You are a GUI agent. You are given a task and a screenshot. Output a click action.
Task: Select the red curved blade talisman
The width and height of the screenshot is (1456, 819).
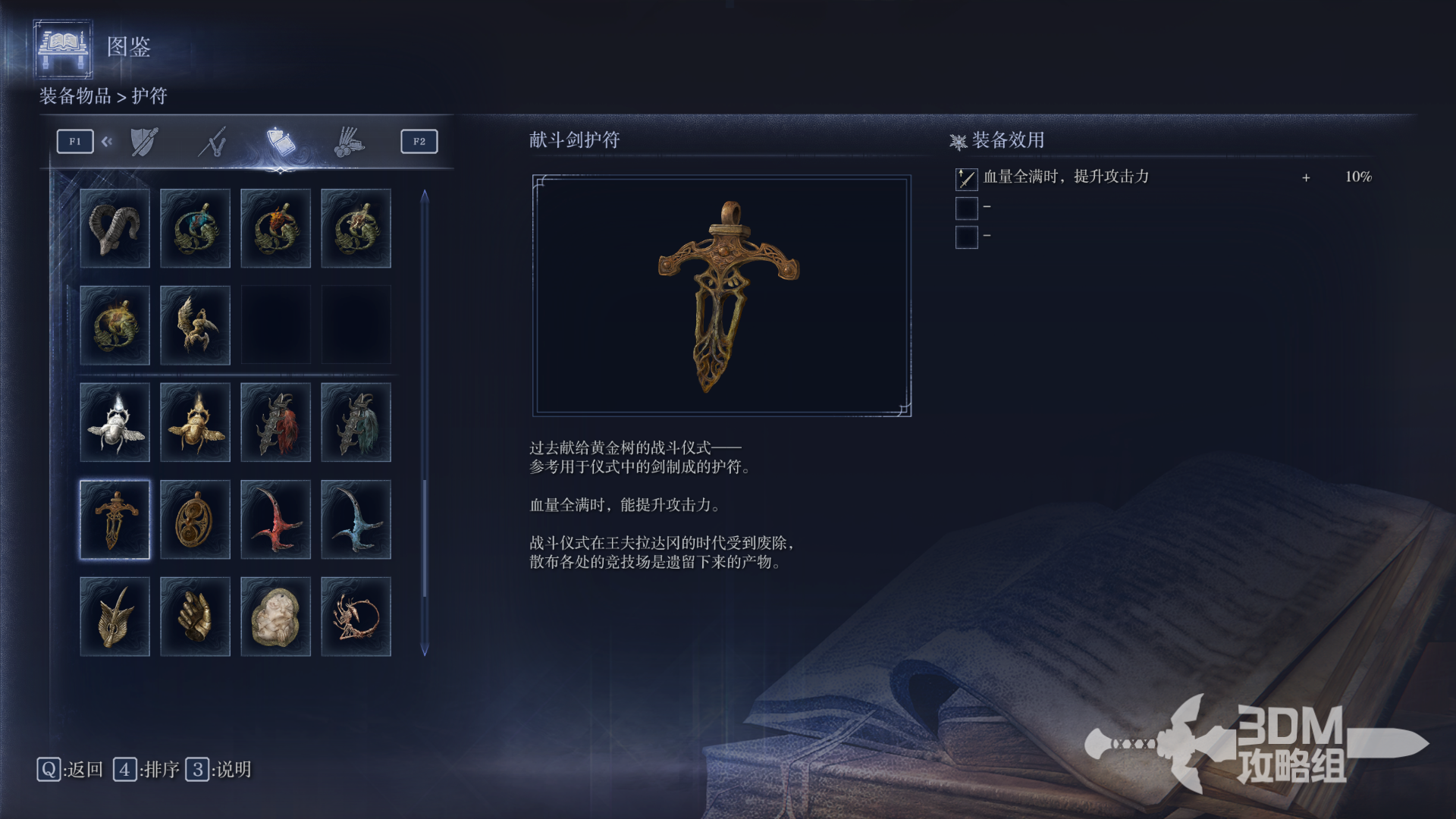(275, 519)
